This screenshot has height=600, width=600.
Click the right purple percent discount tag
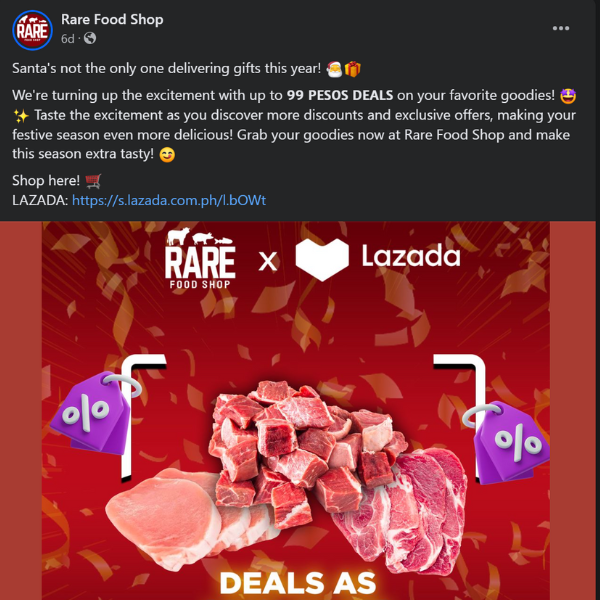click(508, 442)
